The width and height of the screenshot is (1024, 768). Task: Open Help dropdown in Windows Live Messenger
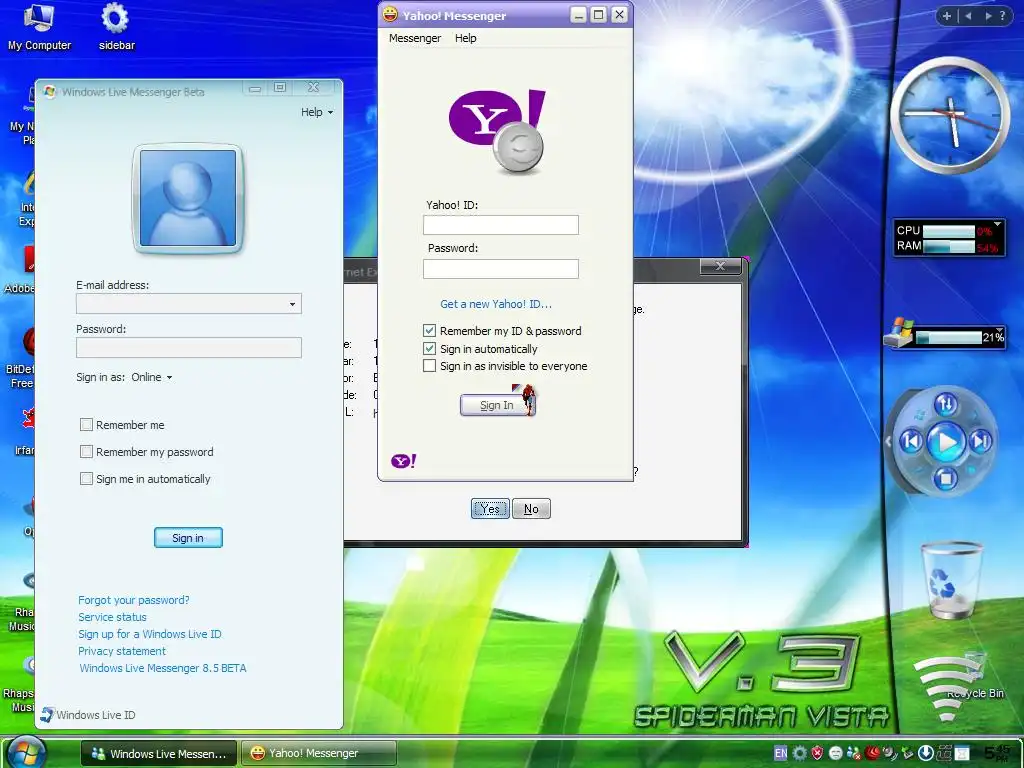(317, 112)
